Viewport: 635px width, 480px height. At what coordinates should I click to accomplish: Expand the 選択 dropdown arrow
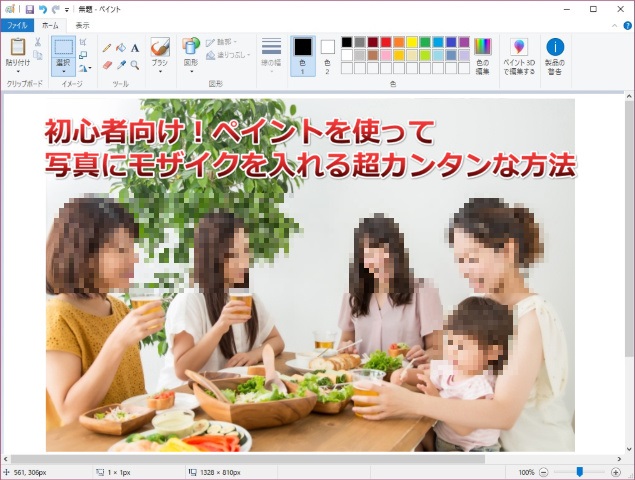tap(64, 72)
